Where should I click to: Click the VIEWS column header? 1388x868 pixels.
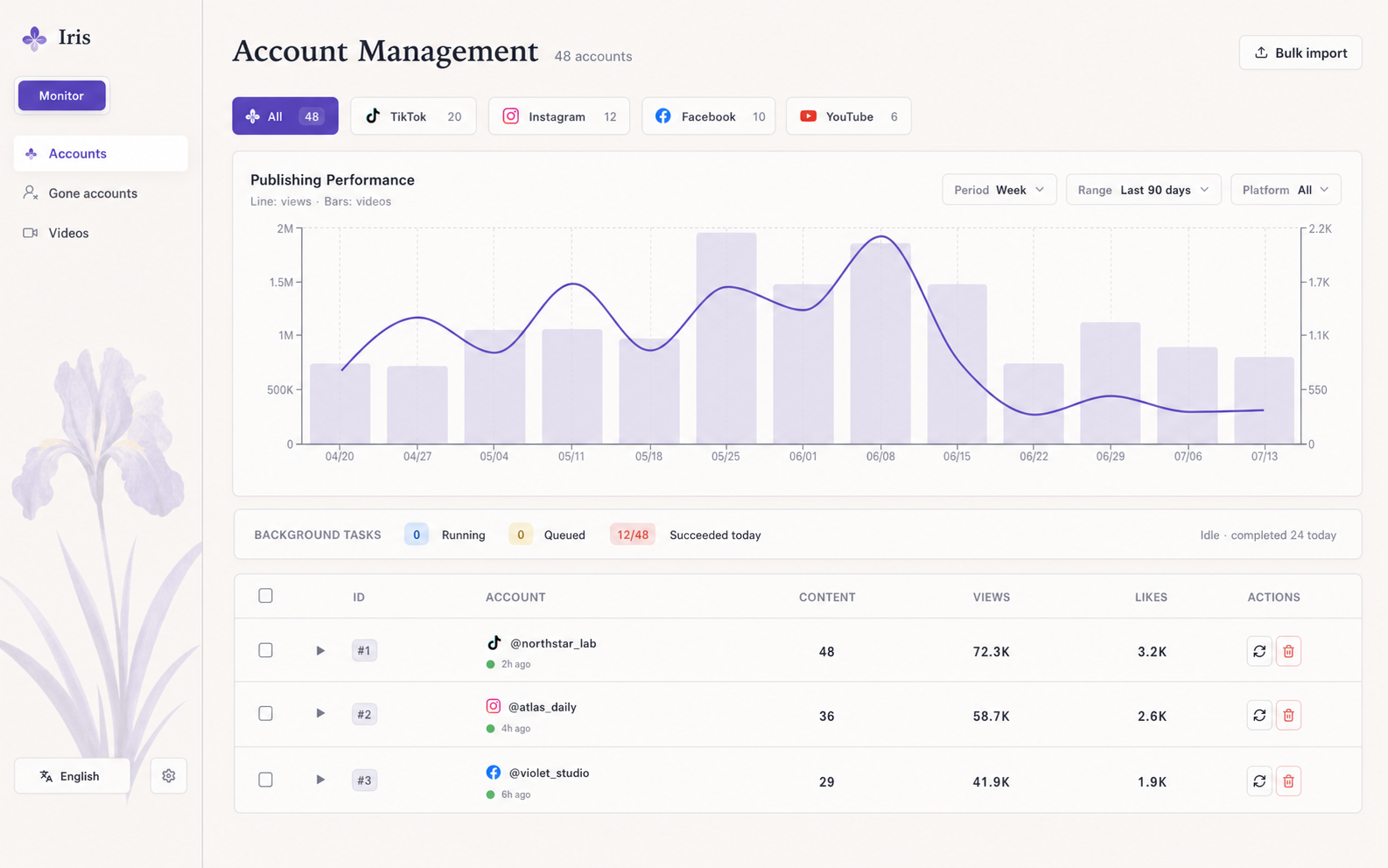(x=992, y=597)
